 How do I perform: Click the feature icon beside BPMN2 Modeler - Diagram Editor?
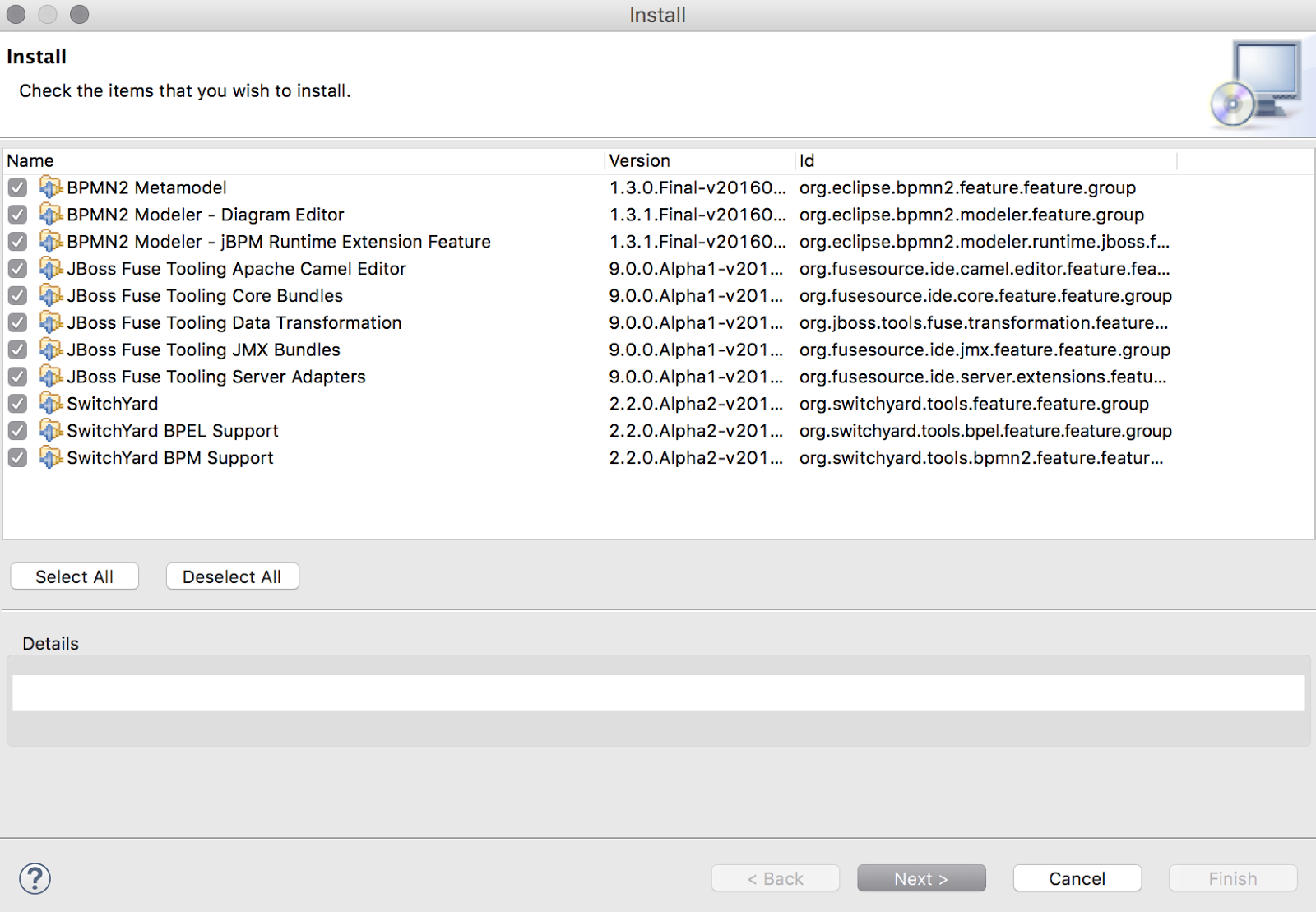click(51, 215)
